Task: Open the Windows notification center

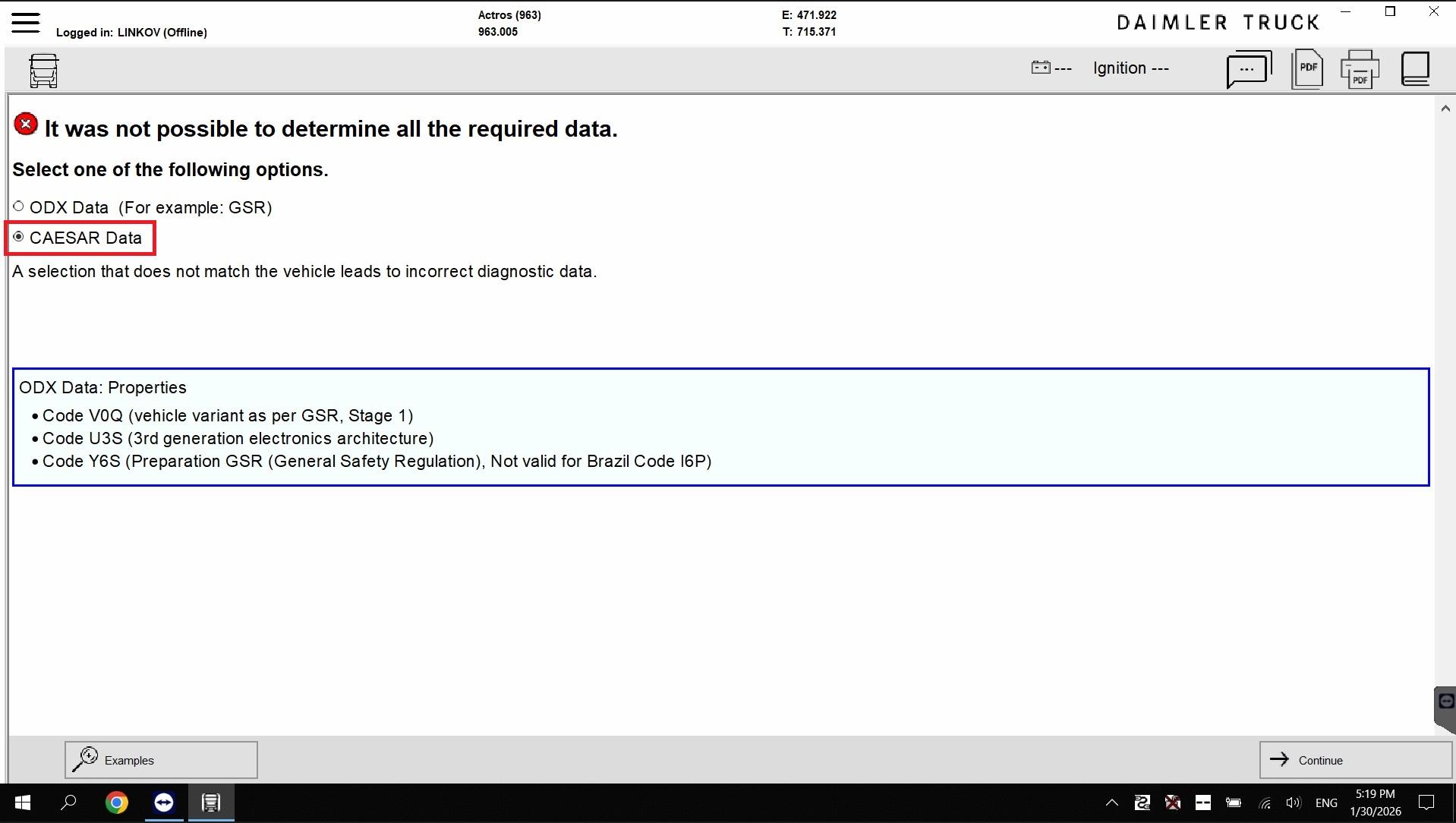Action: pyautogui.click(x=1427, y=803)
